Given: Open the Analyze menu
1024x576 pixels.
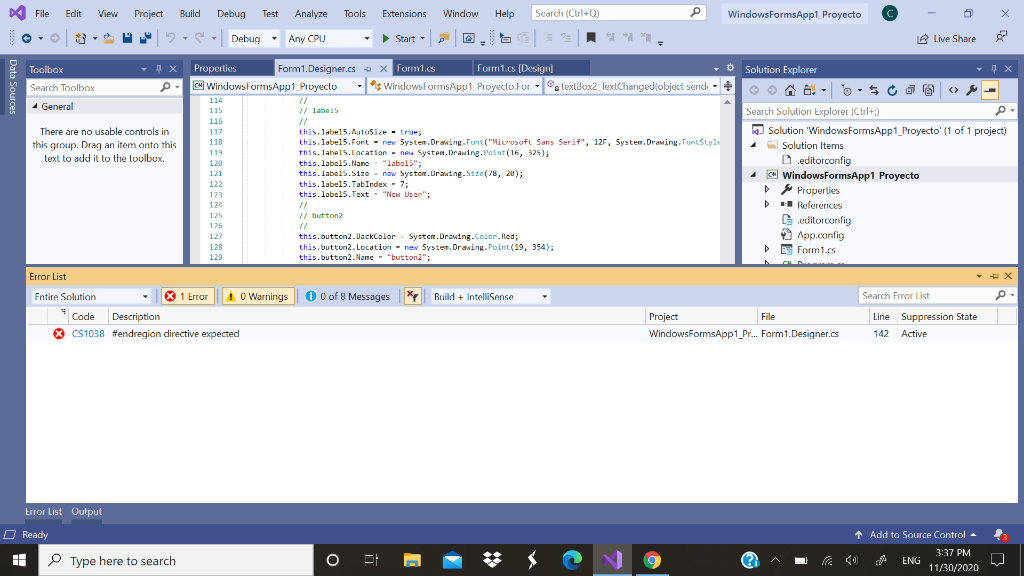Looking at the screenshot, I should pyautogui.click(x=311, y=13).
